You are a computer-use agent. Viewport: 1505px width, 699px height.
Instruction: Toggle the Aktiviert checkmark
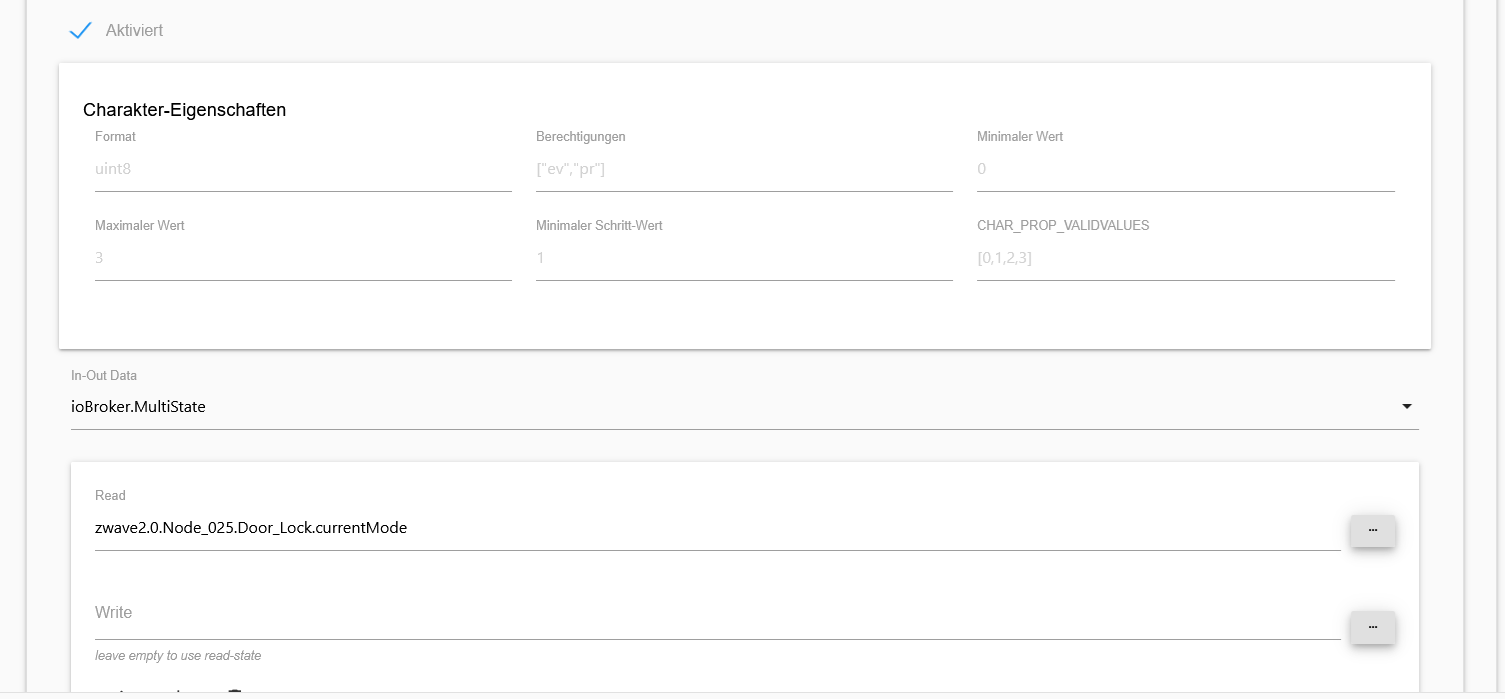coord(80,31)
